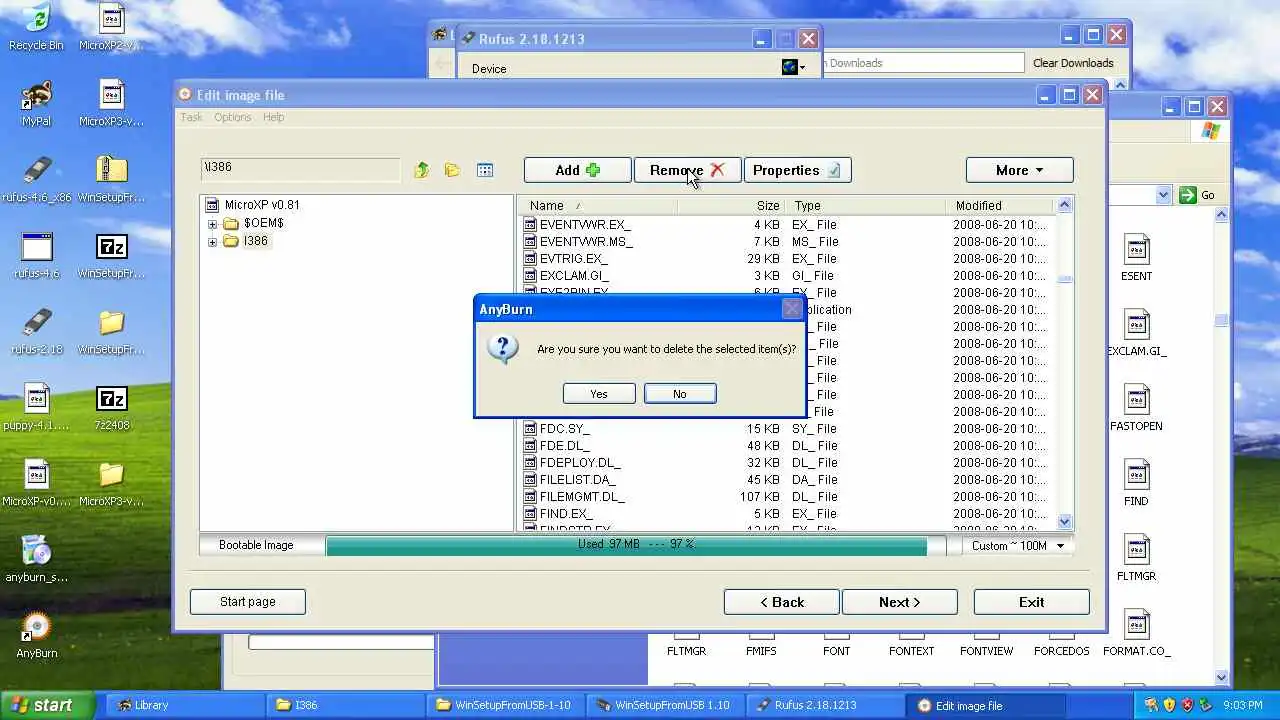The height and width of the screenshot is (720, 1280).
Task: Launch the AnyBurn desktop shortcut
Action: [36, 635]
